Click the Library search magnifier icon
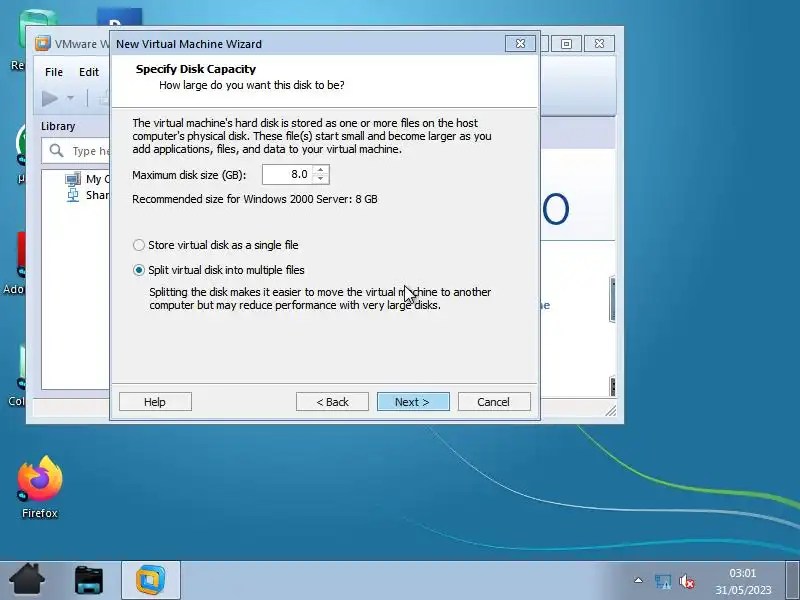 coord(56,151)
